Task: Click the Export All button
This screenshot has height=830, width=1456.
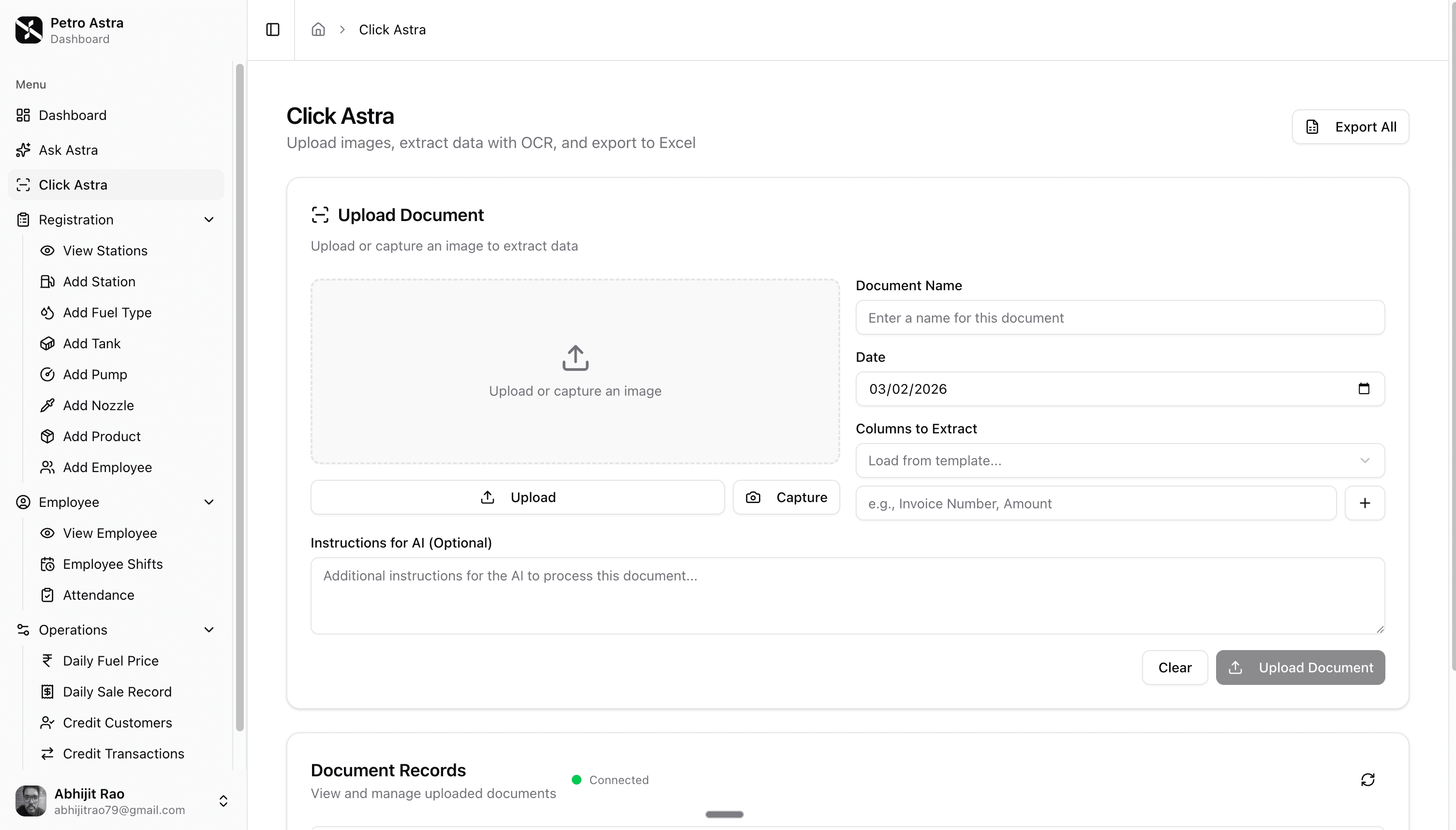Action: 1350,126
